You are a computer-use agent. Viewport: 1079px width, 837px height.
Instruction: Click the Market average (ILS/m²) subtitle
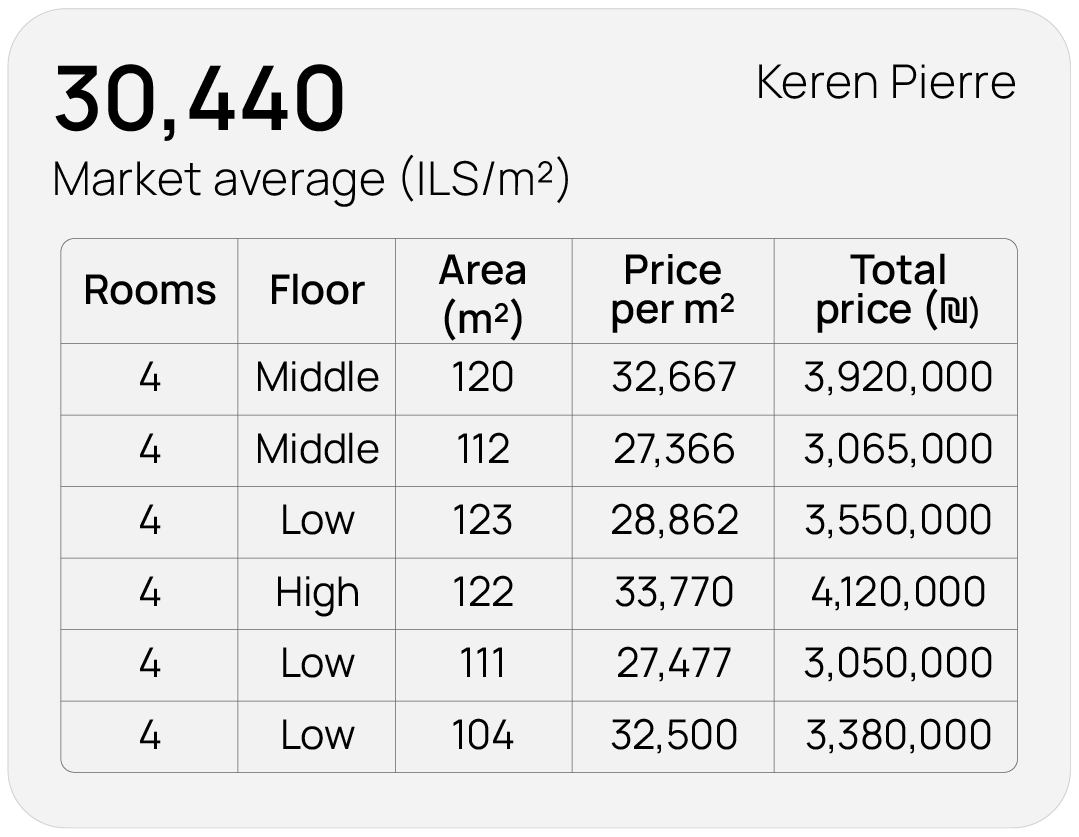click(311, 180)
